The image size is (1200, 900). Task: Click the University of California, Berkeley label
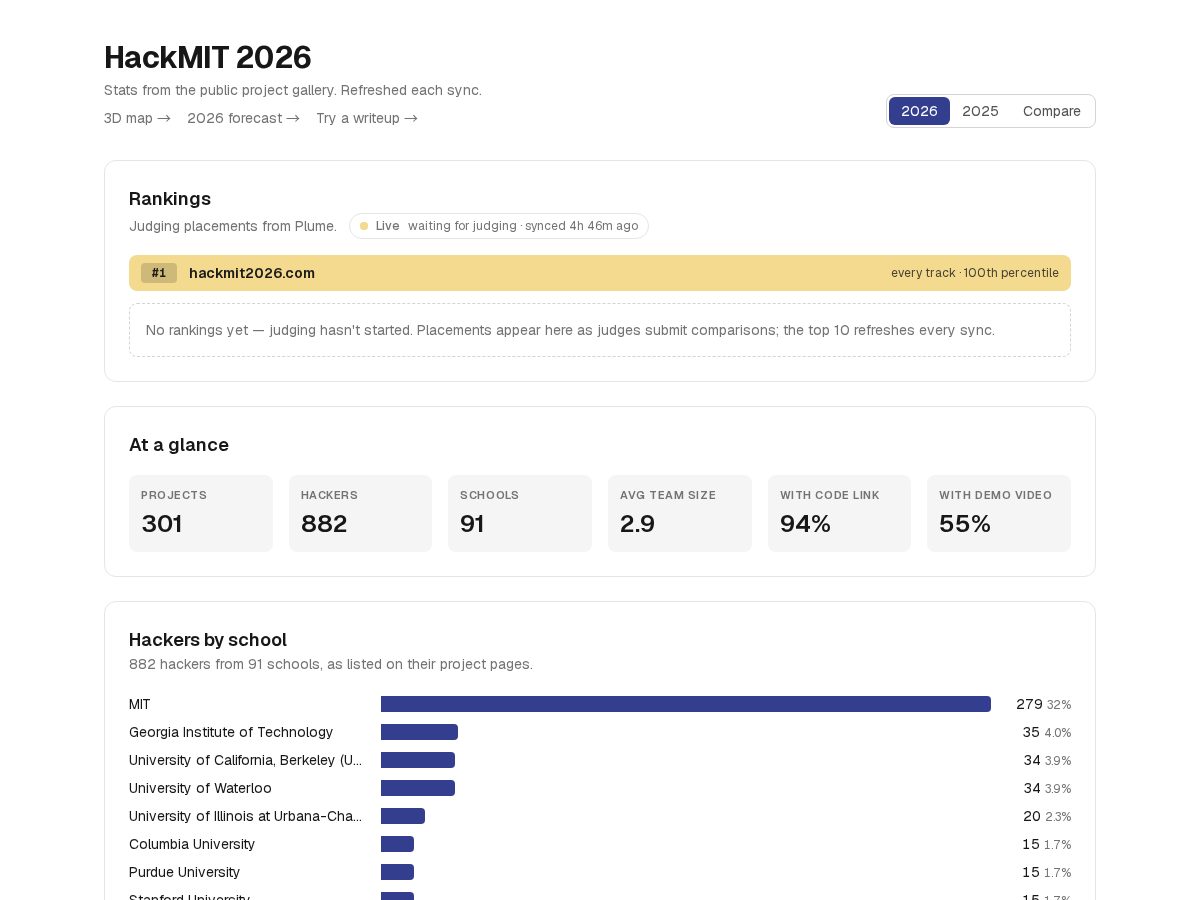point(246,760)
